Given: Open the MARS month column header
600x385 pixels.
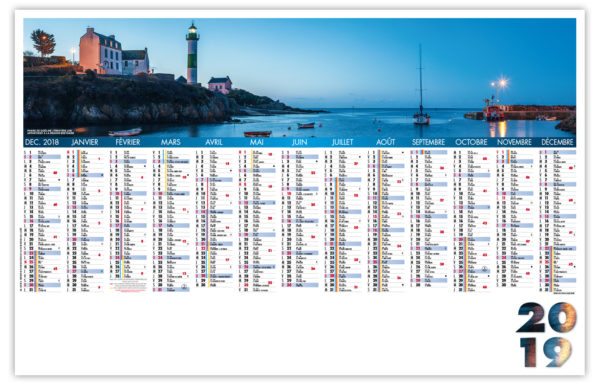Looking at the screenshot, I should point(171,142).
